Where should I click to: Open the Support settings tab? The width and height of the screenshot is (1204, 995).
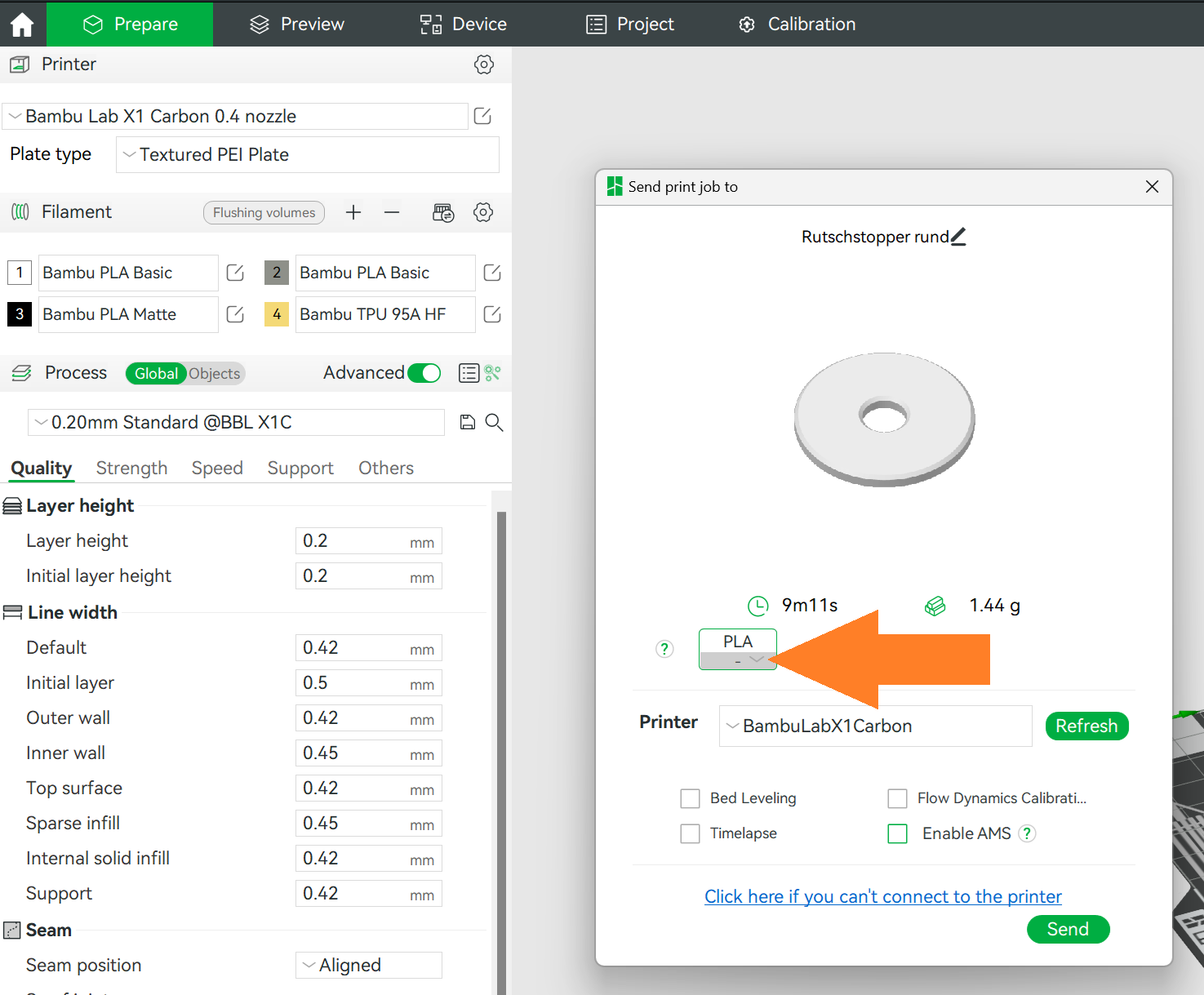[x=300, y=468]
